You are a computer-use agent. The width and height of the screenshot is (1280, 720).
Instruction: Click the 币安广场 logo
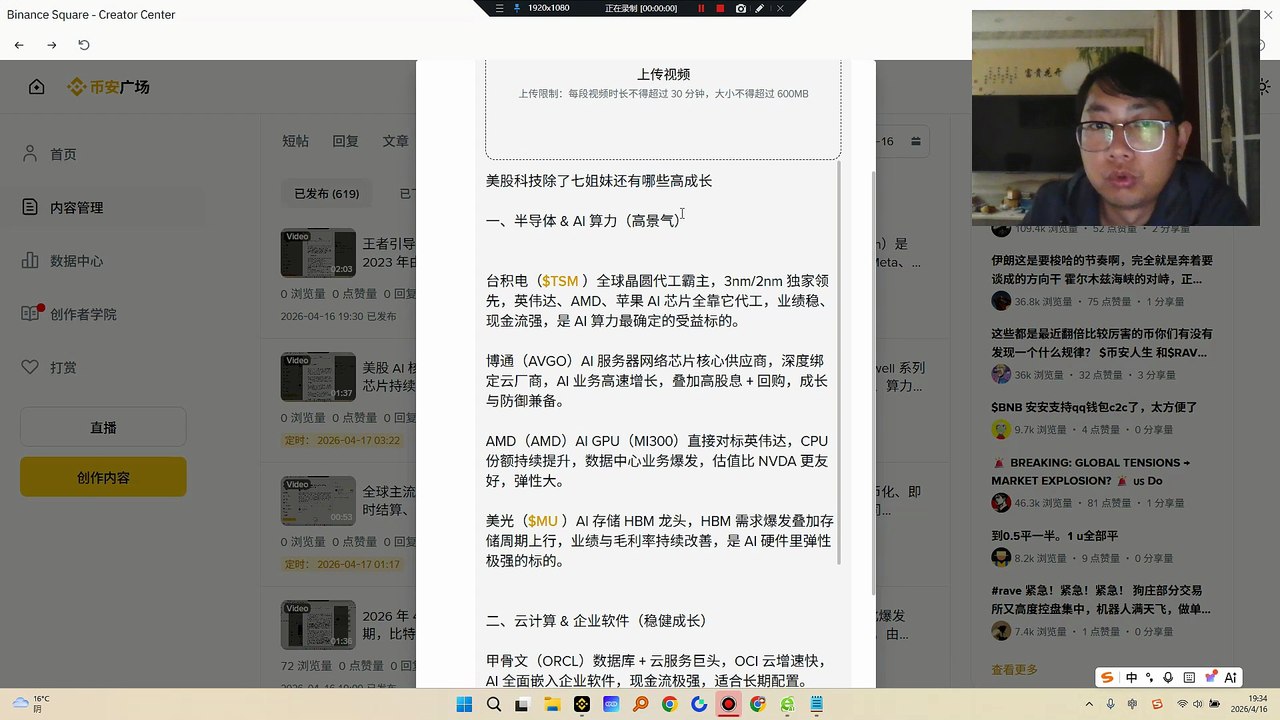(108, 87)
